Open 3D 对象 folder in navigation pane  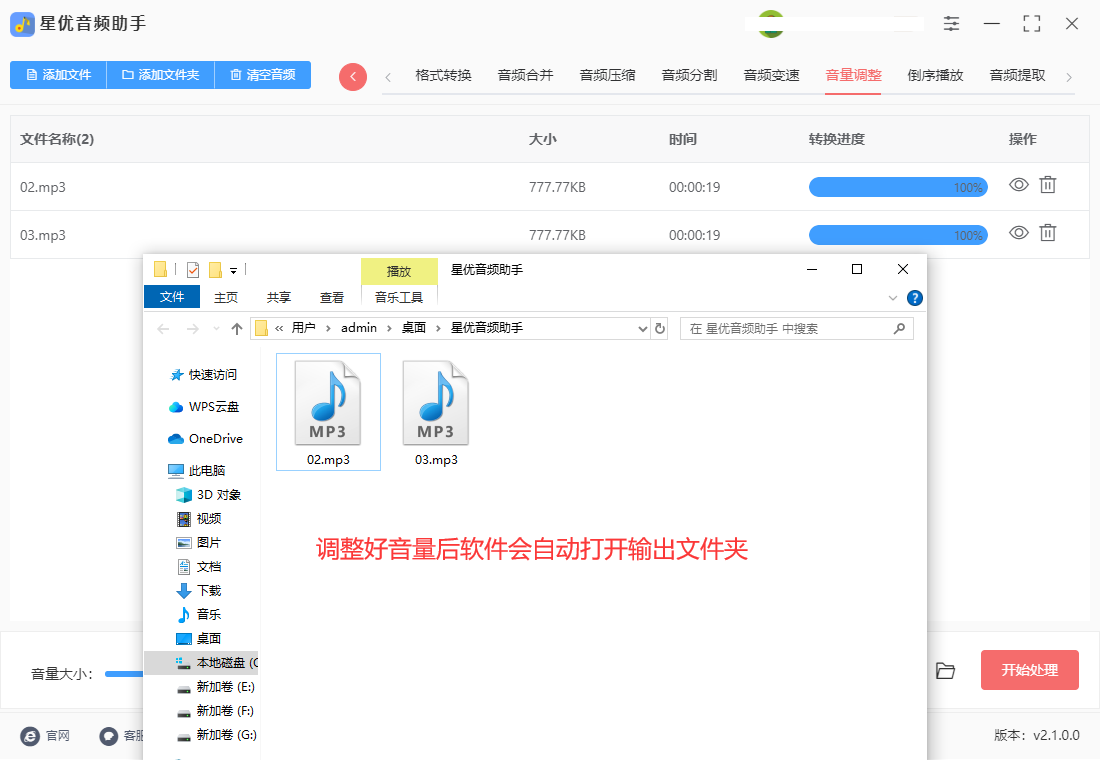pos(218,495)
